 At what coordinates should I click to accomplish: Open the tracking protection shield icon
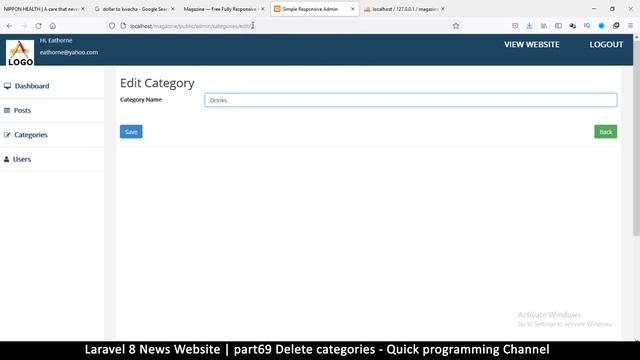tap(112, 26)
